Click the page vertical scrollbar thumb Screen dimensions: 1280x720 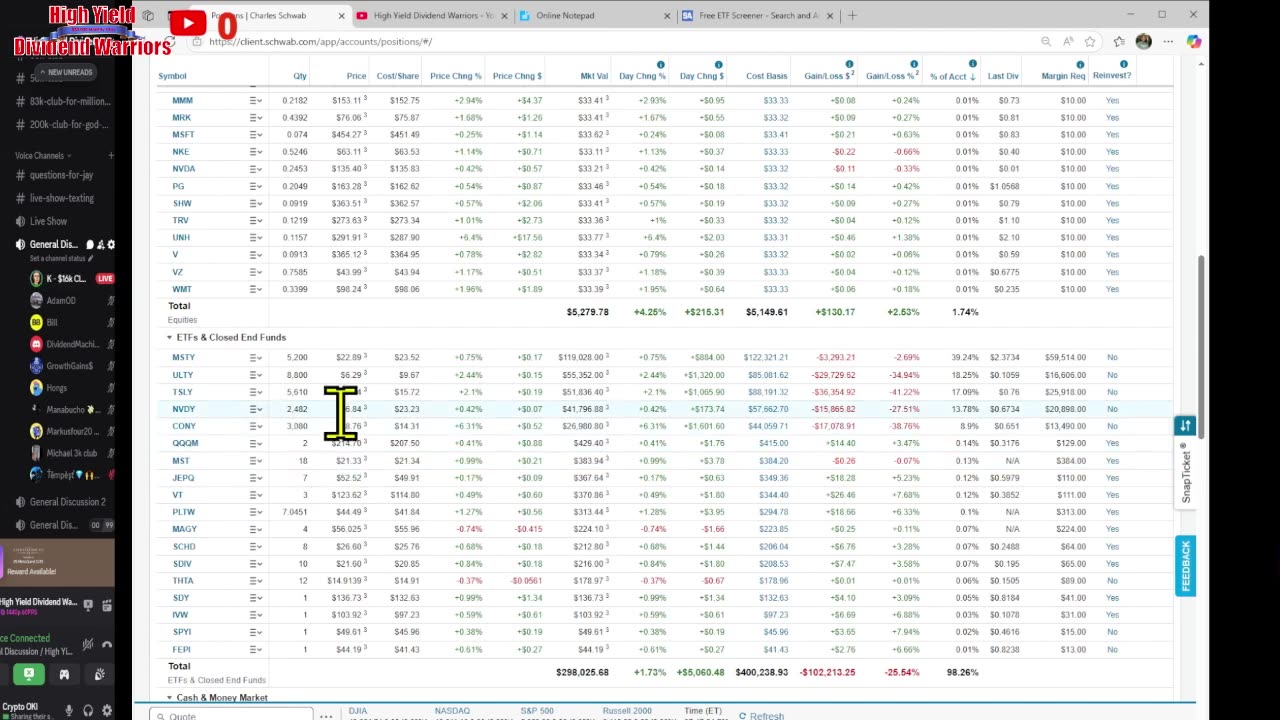coord(1202,346)
